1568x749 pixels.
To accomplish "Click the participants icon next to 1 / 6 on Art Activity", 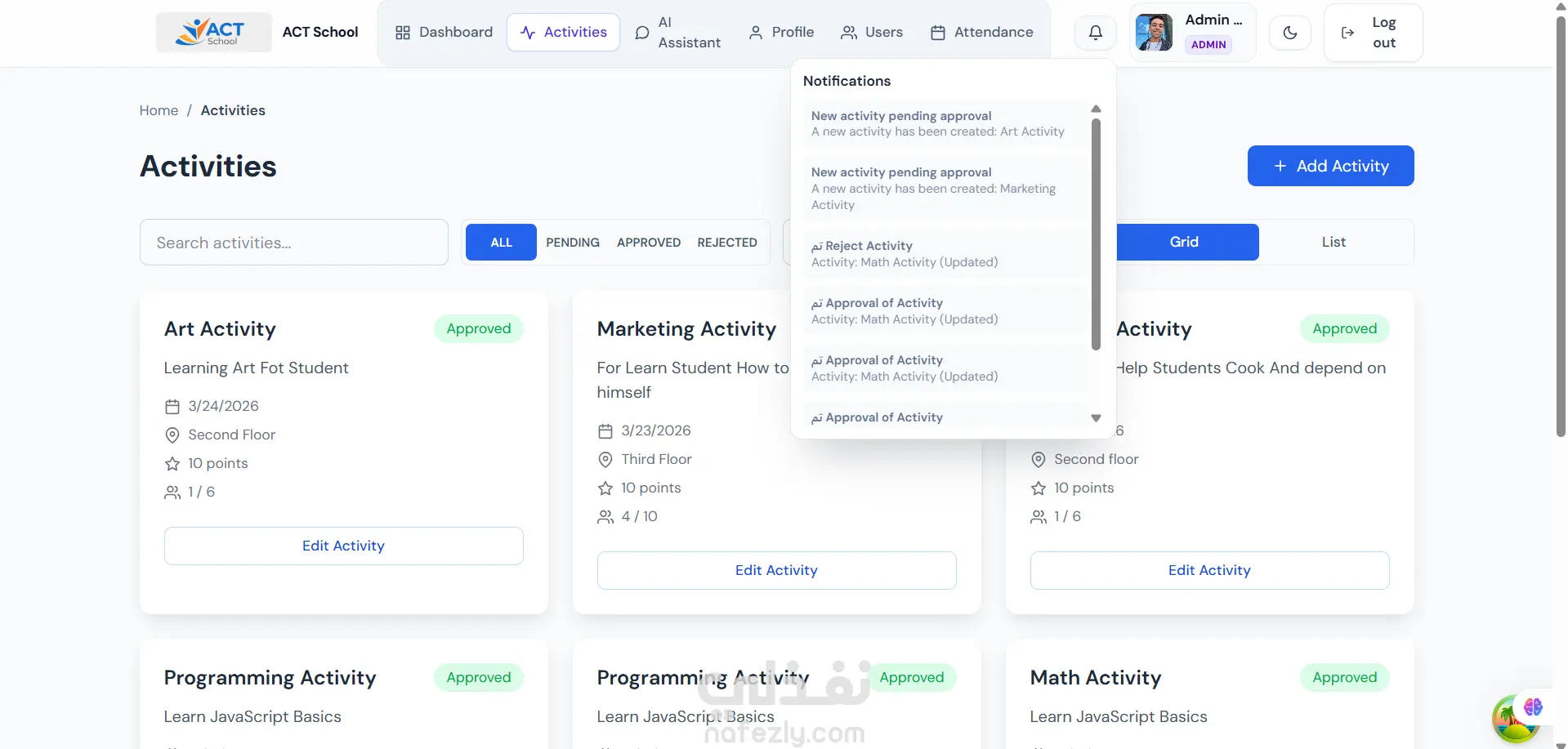I will pyautogui.click(x=172, y=493).
